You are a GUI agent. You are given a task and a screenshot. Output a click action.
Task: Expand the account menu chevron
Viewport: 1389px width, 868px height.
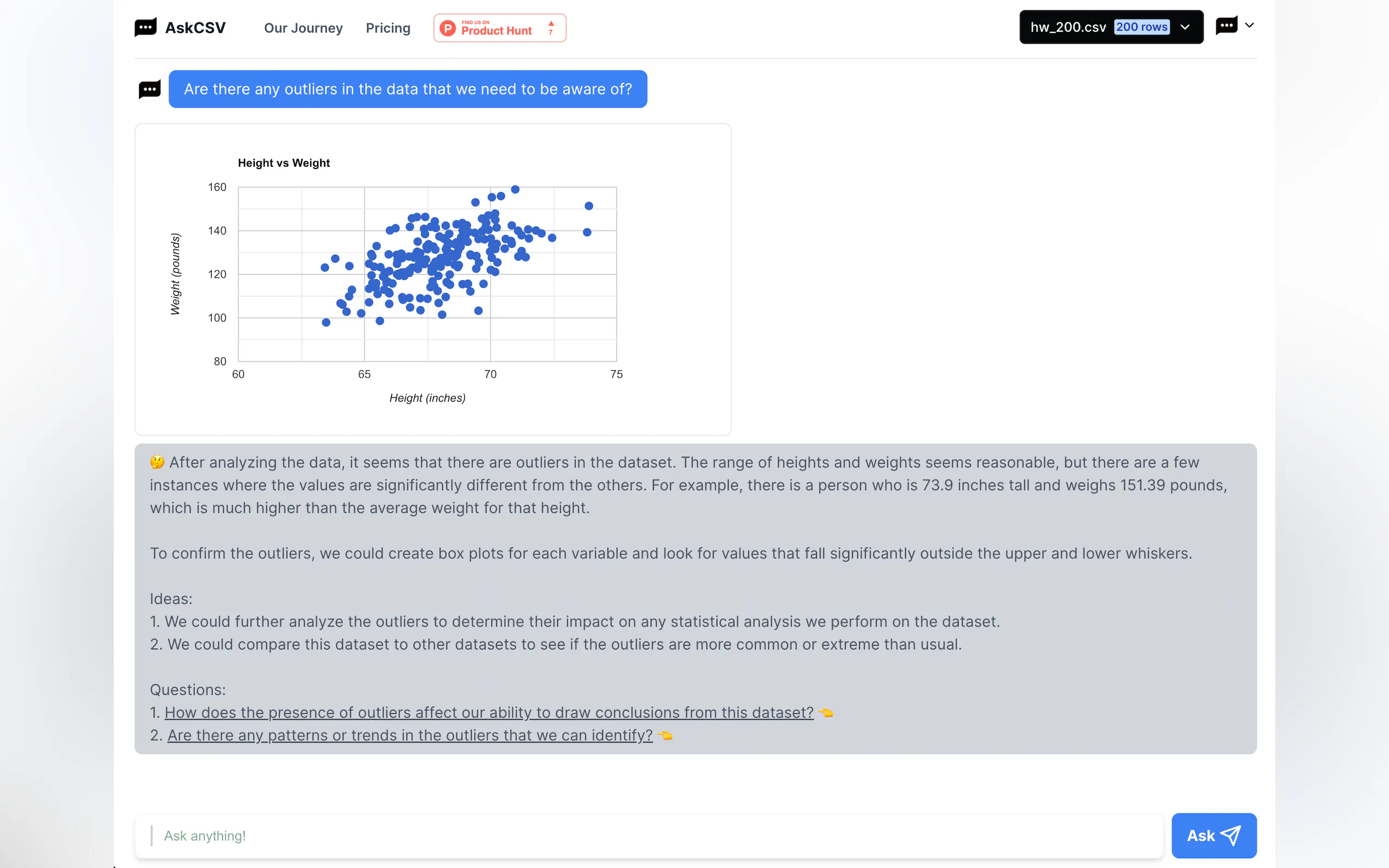tap(1250, 25)
